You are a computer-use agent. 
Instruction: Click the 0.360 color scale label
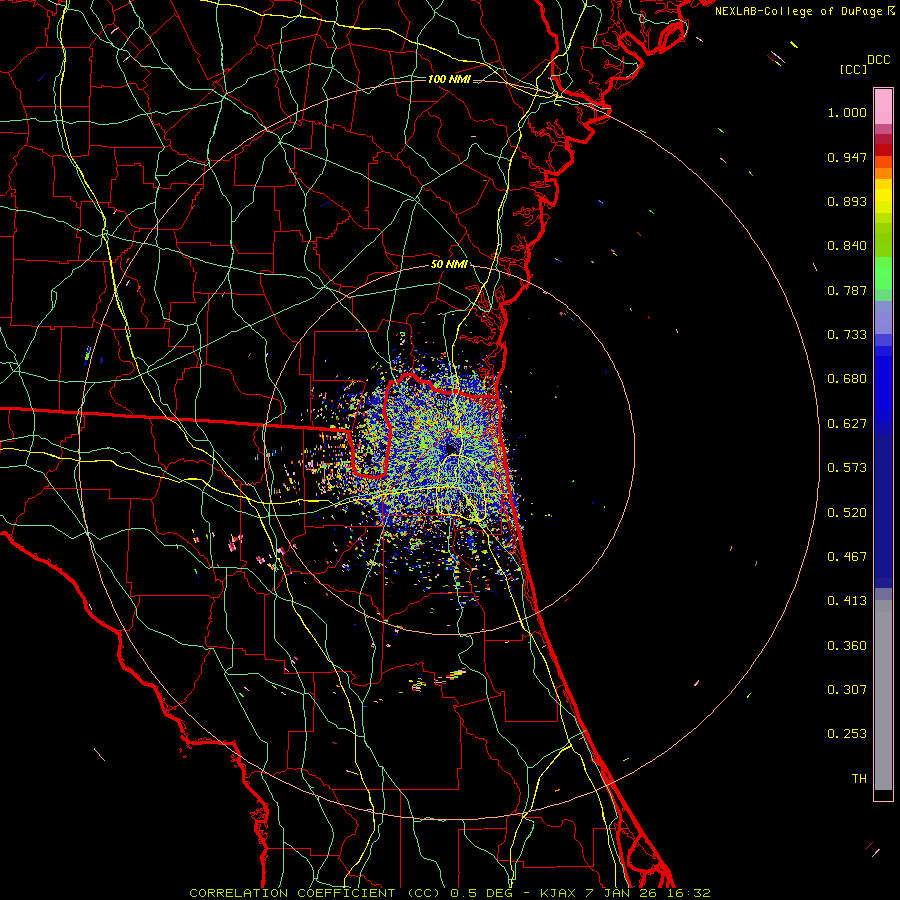(x=847, y=646)
